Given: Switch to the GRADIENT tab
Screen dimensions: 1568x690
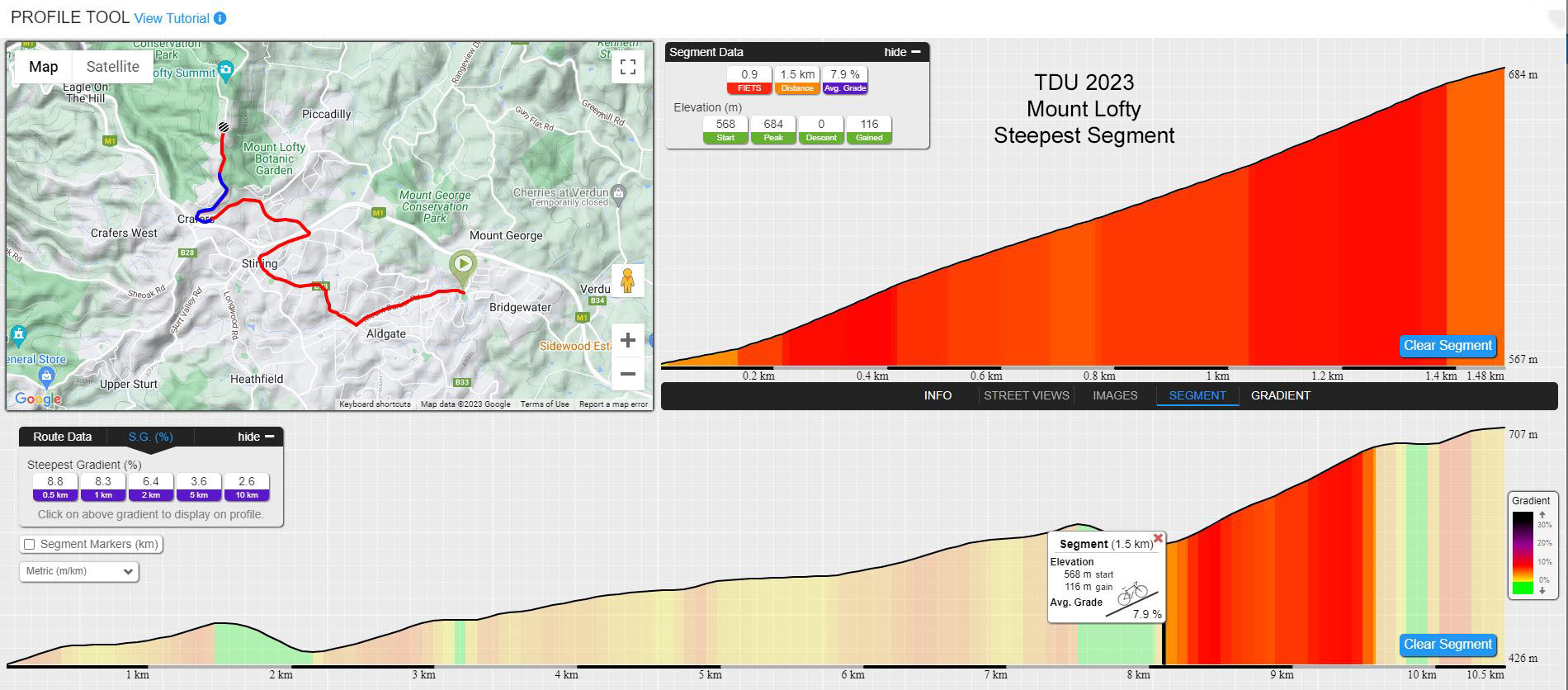Looking at the screenshot, I should click(1280, 395).
